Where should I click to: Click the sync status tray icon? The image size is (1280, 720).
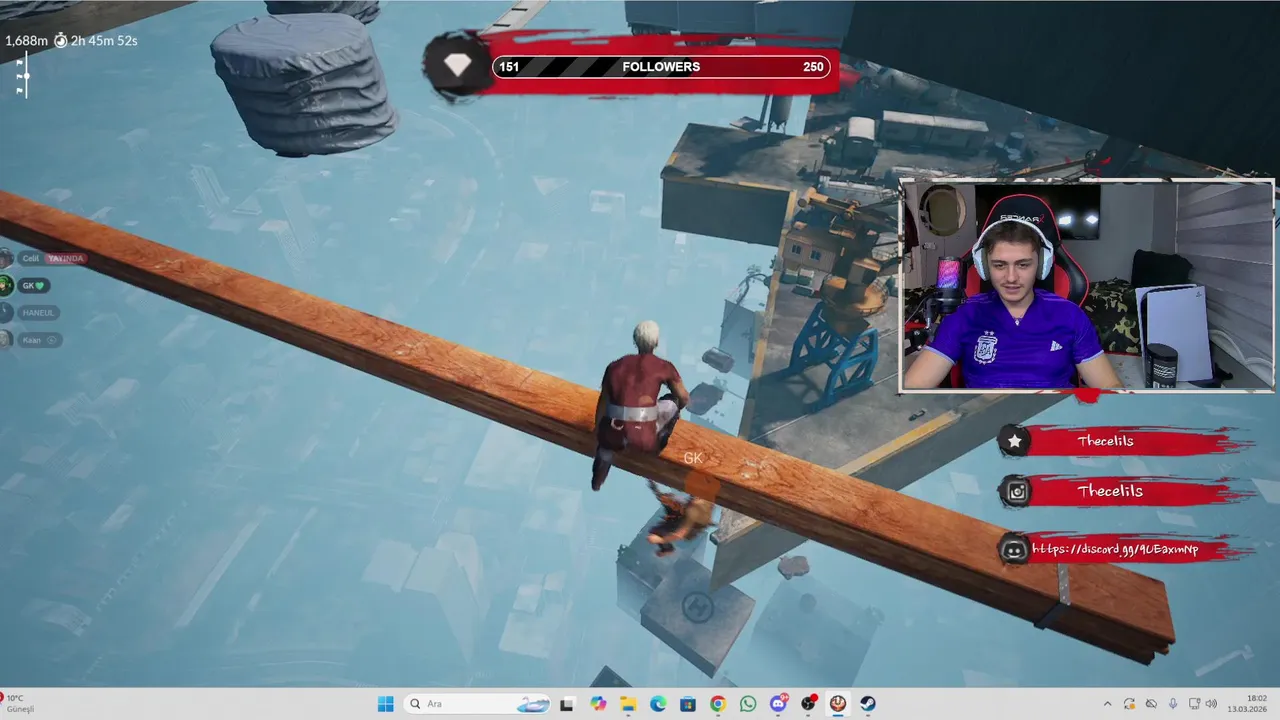point(1129,704)
